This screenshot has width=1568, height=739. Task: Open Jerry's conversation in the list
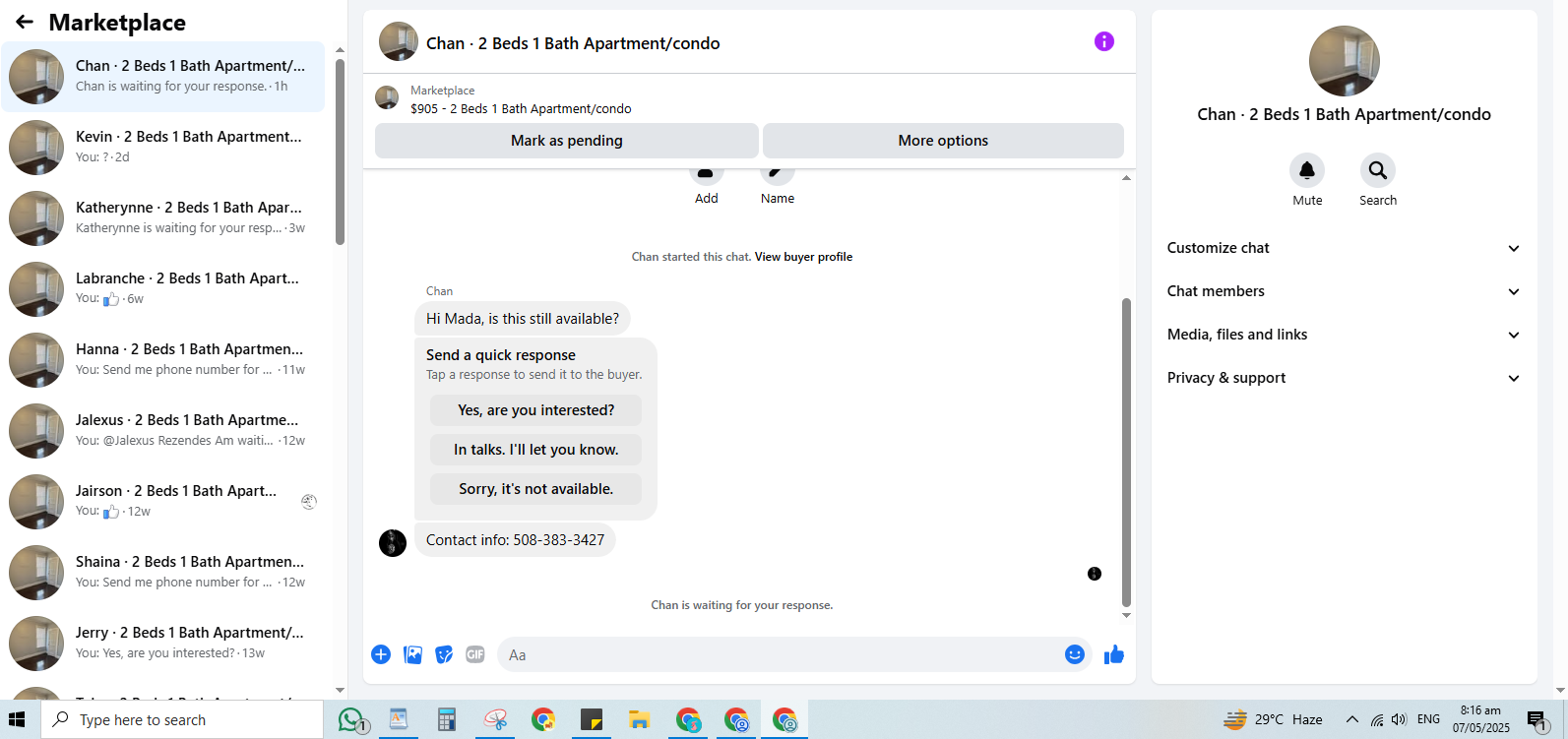click(163, 644)
